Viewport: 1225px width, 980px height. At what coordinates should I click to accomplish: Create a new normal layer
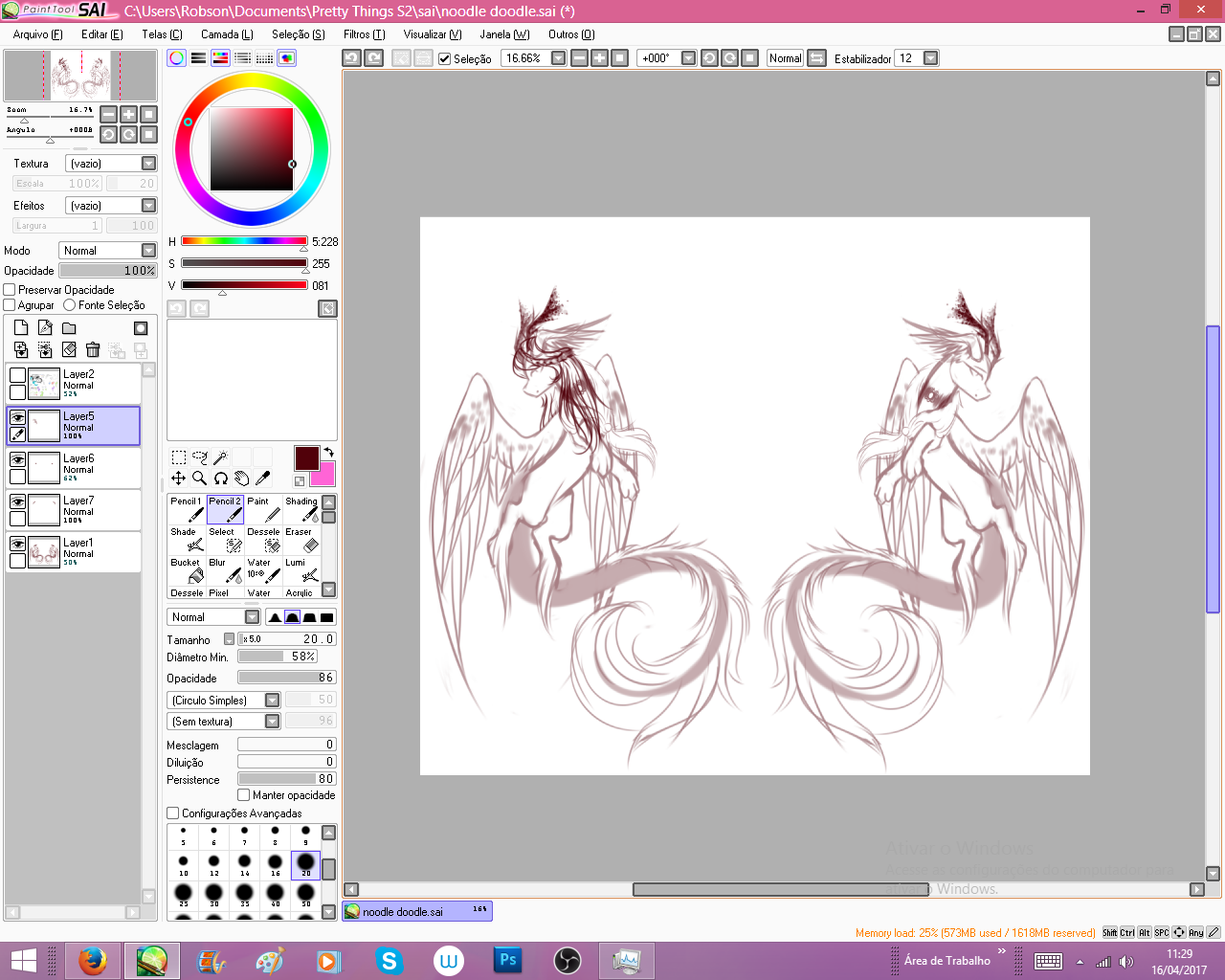(x=21, y=327)
